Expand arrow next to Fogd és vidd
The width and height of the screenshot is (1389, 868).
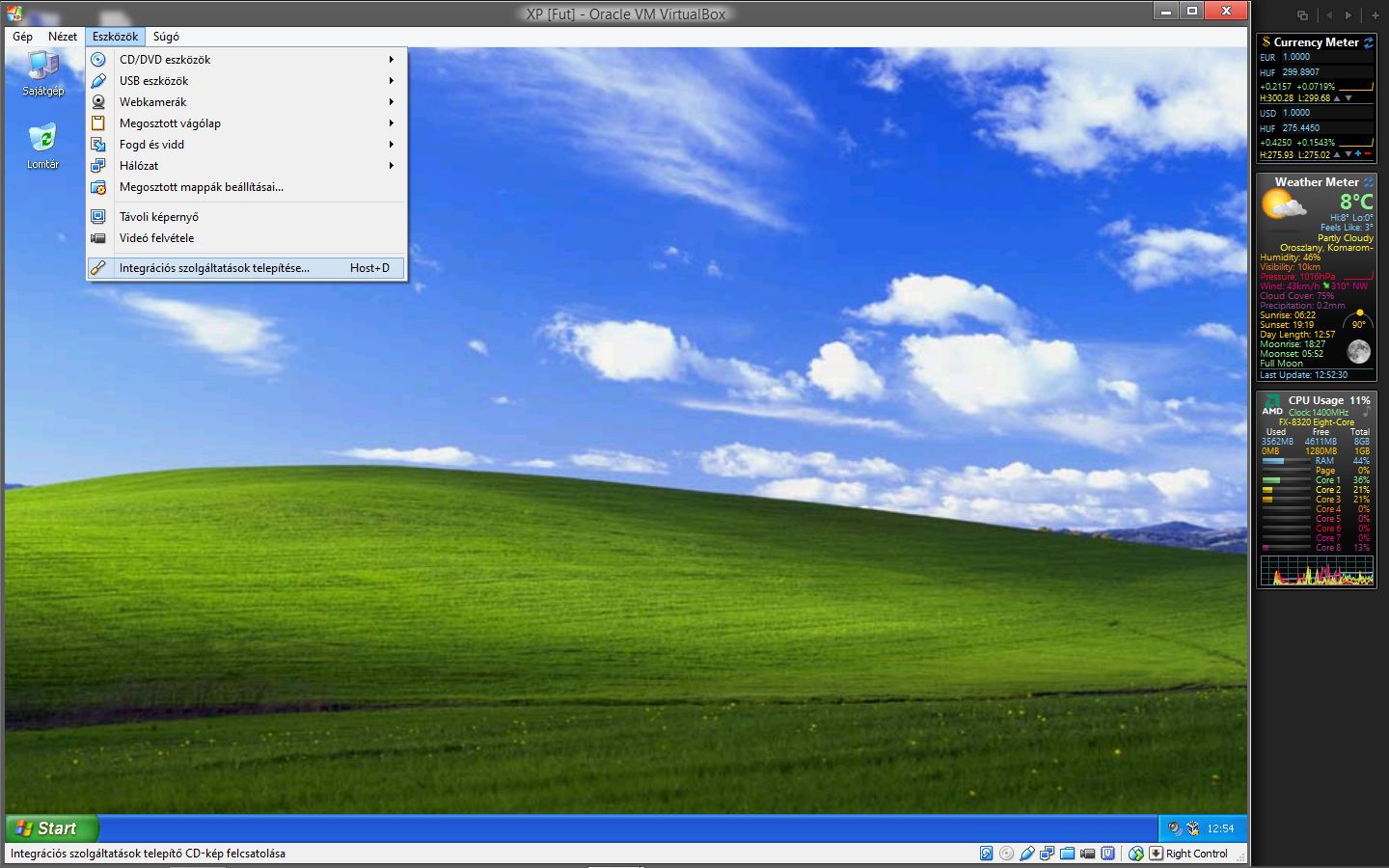tap(392, 145)
